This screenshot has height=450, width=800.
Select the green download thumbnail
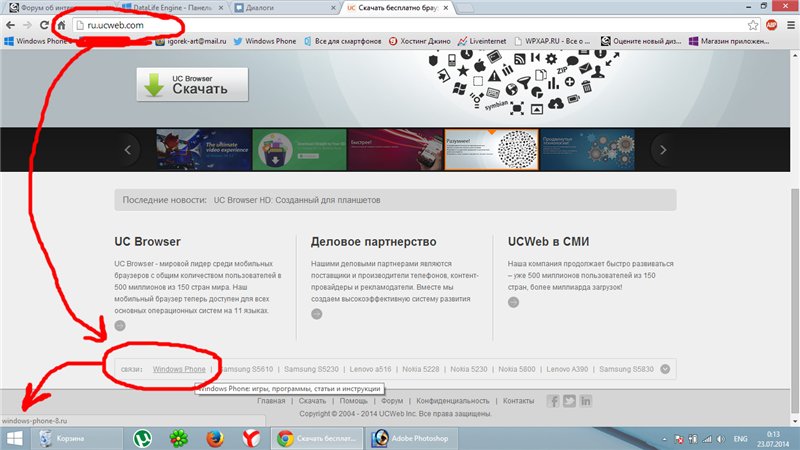pos(299,149)
